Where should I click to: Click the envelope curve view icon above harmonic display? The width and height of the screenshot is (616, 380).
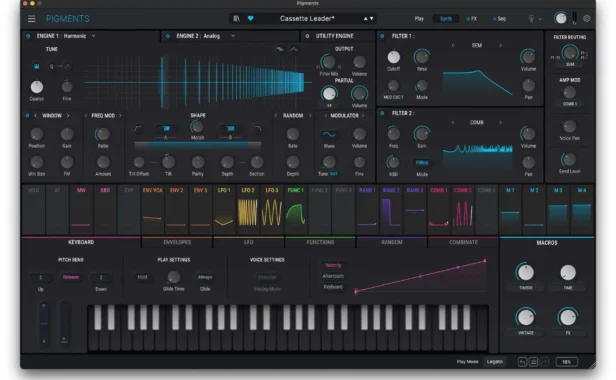click(x=293, y=49)
